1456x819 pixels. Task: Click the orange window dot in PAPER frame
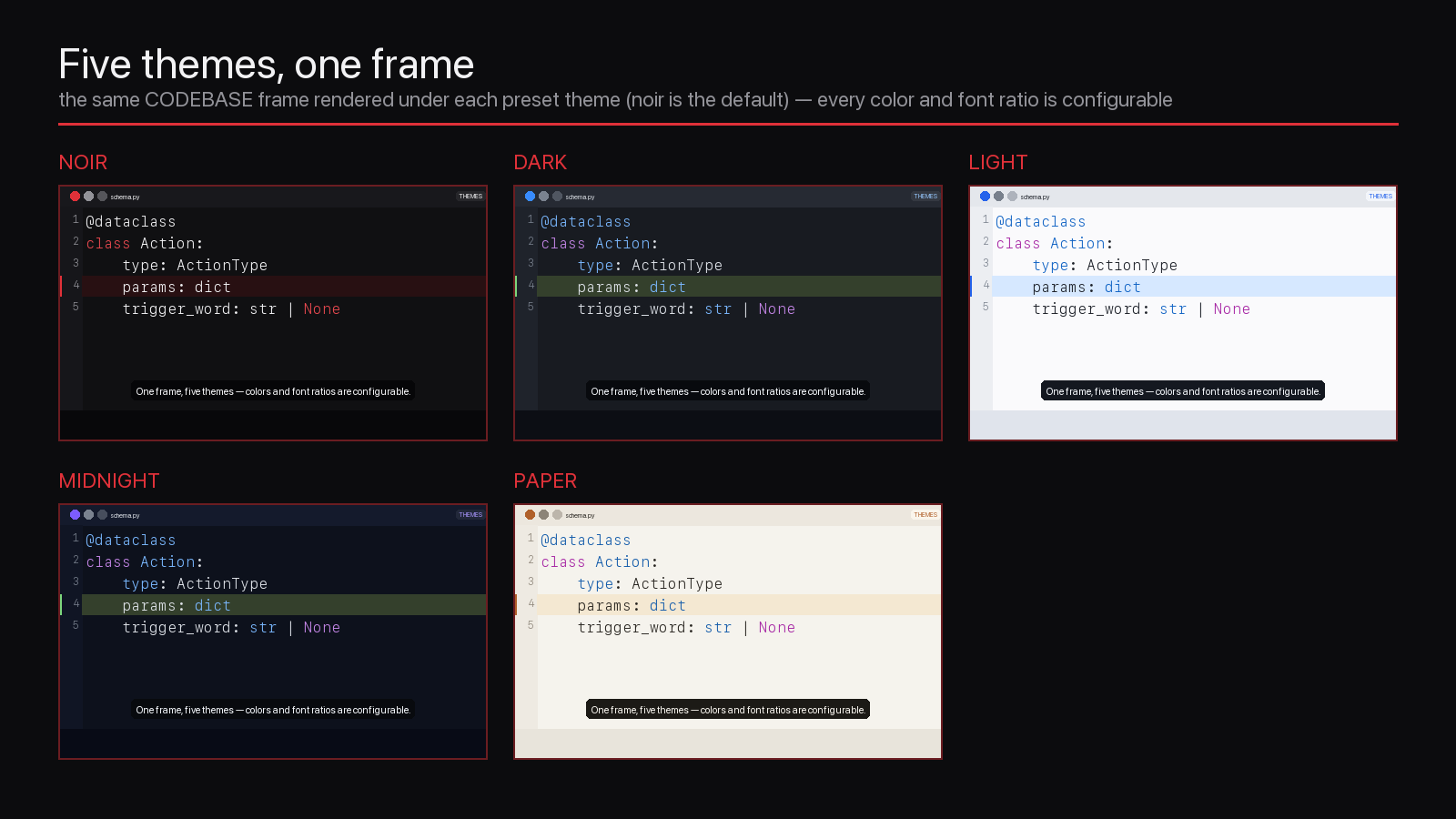tap(530, 515)
